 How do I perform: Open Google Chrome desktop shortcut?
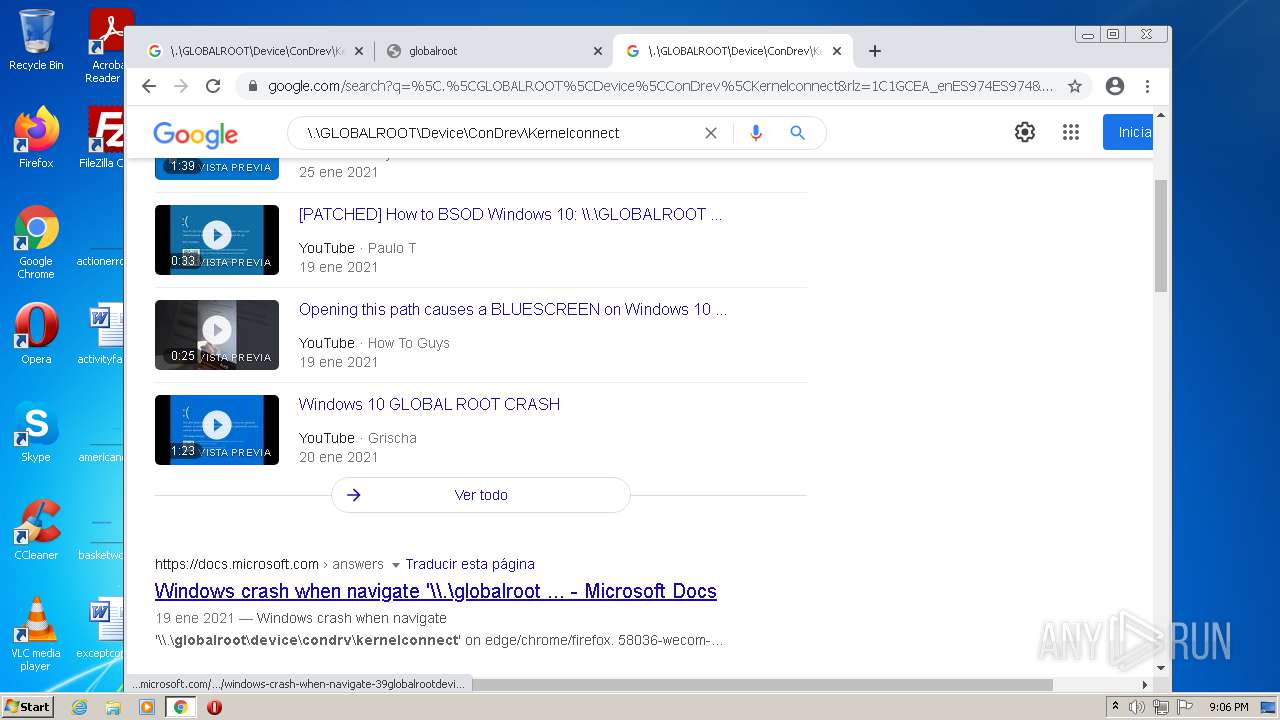[36, 243]
